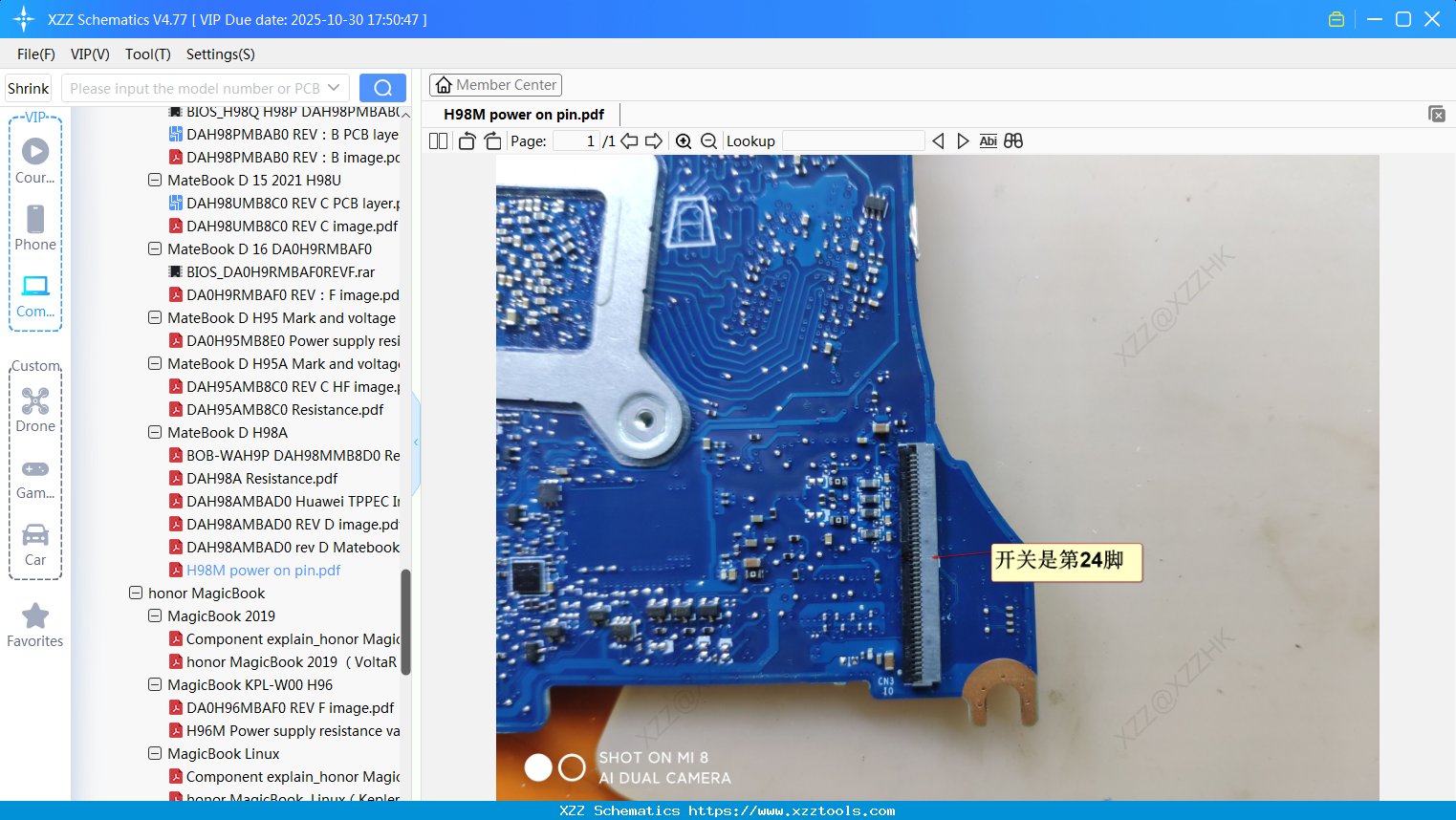Click the file tree vertical scrollbar
1456x820 pixels.
click(x=405, y=622)
